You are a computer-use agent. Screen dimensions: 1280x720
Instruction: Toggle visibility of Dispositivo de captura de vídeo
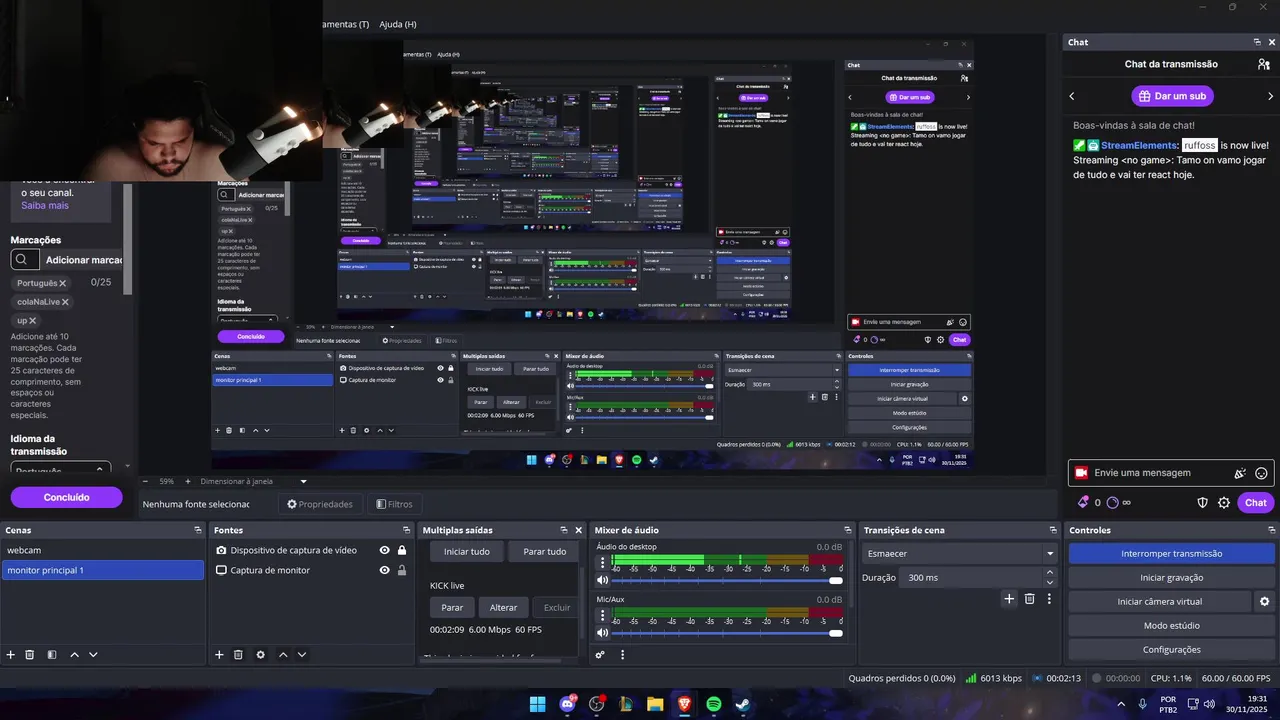(384, 550)
